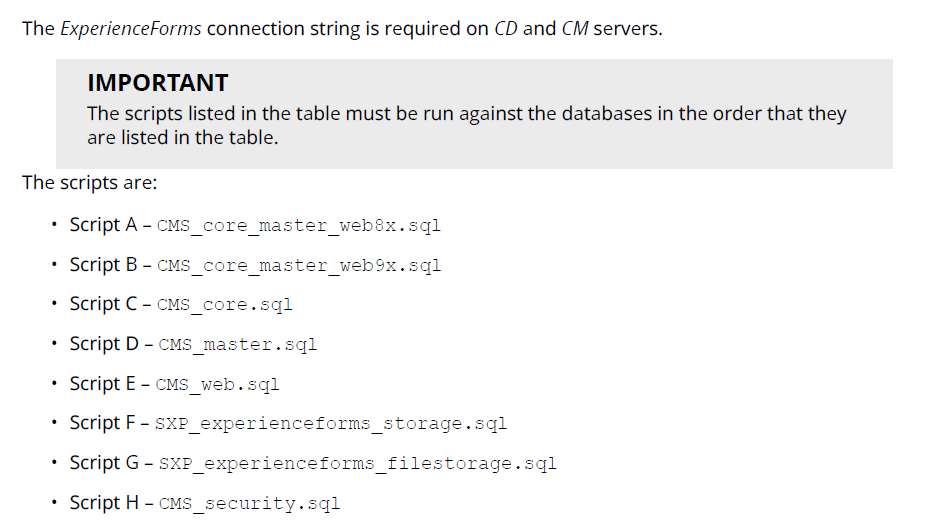Click the SXP_experienceforms_storage.sql filename
The width and height of the screenshot is (948, 531).
tap(331, 424)
